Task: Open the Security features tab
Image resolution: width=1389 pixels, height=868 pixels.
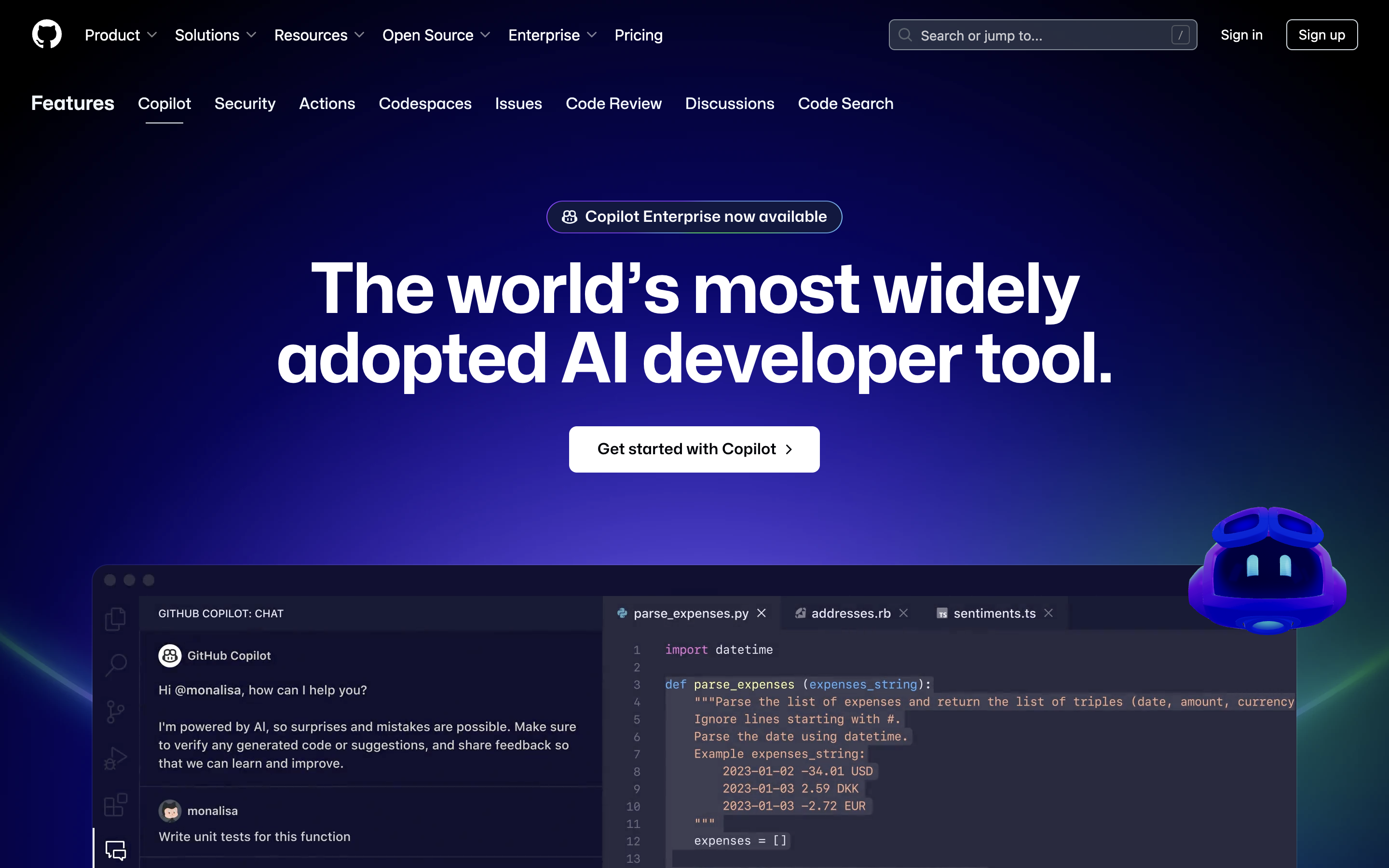Action: coord(245,103)
